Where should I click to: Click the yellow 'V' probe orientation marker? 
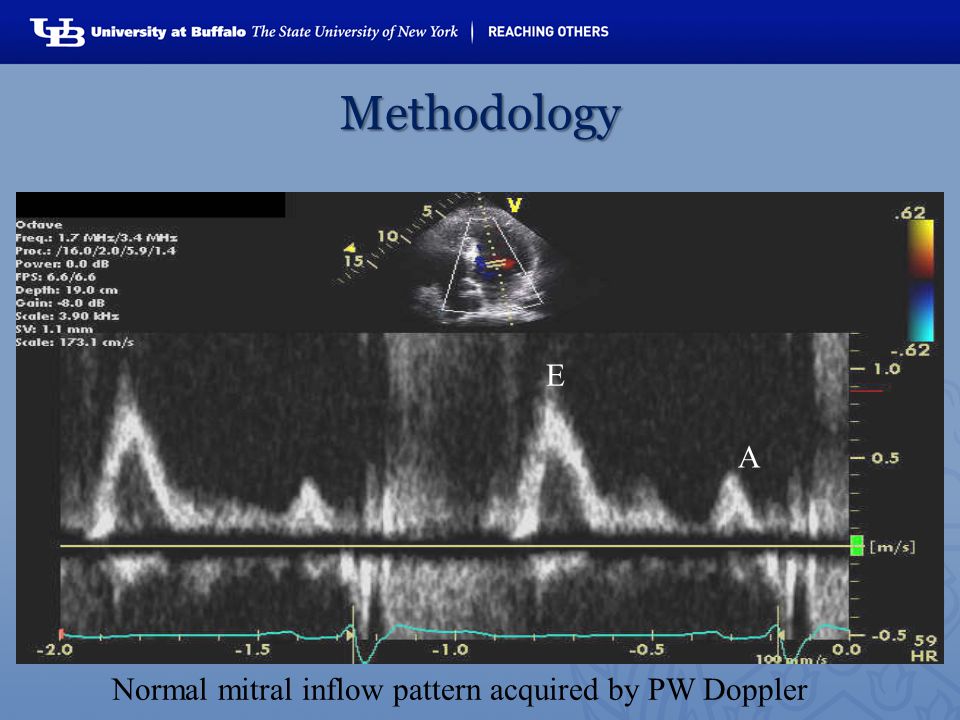click(514, 205)
